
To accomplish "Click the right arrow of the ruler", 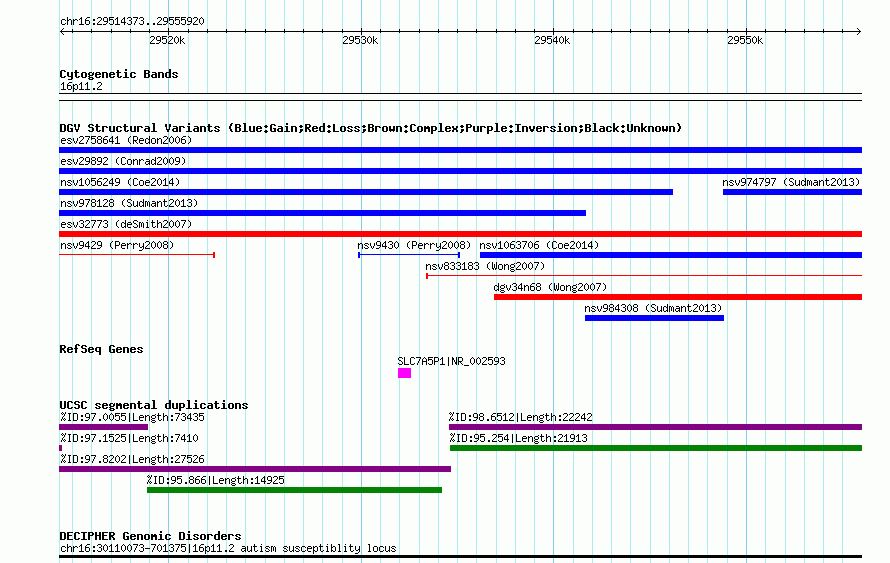I will coord(859,31).
